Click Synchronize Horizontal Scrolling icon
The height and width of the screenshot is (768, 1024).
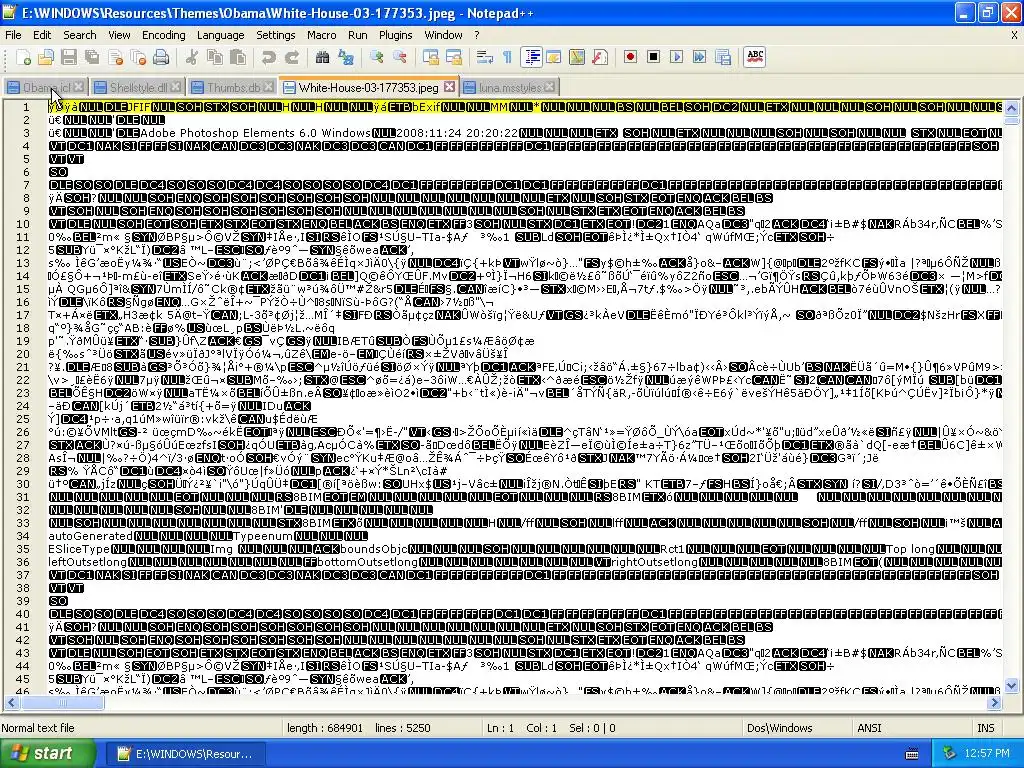pyautogui.click(x=454, y=57)
